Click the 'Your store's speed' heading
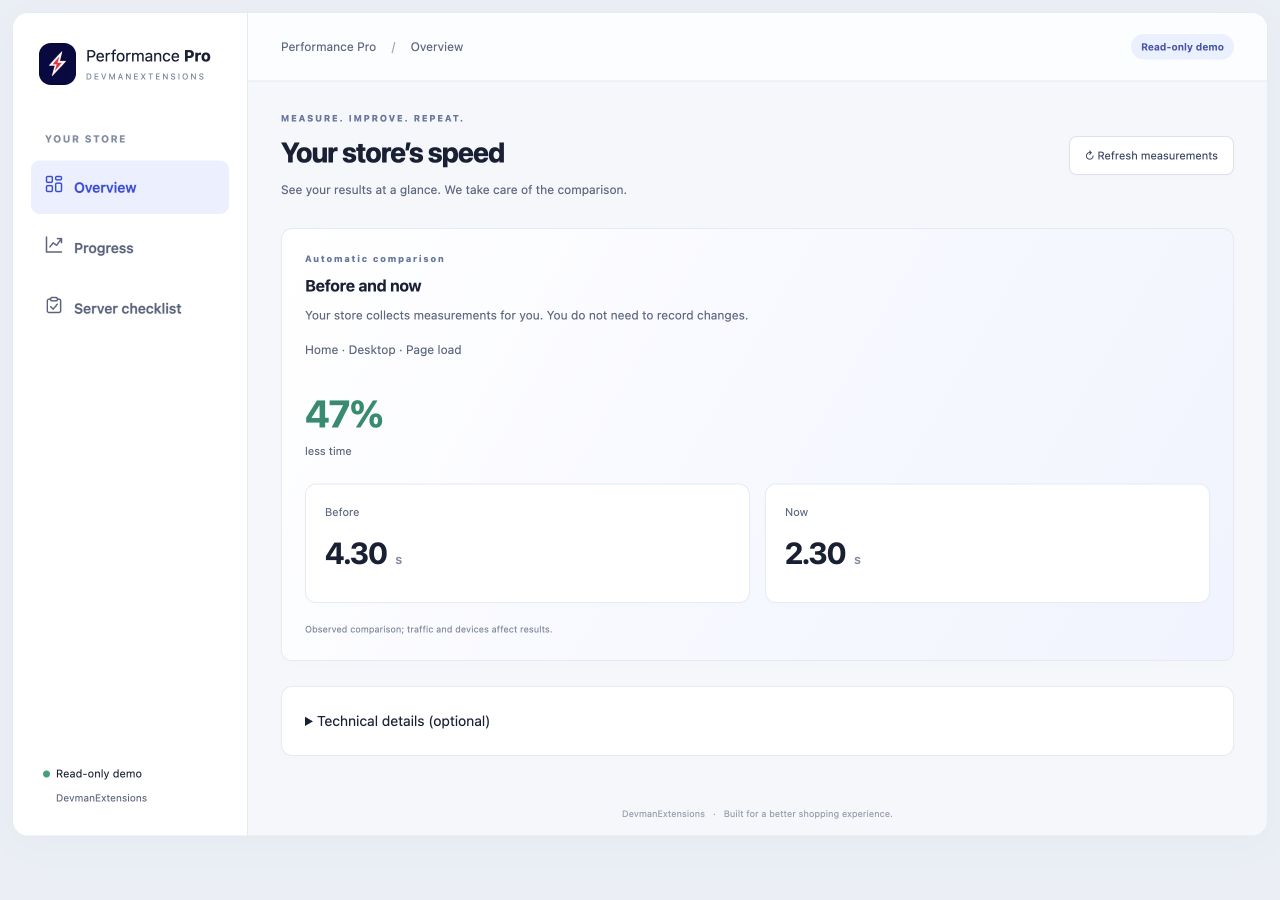Viewport: 1280px width, 900px height. tap(392, 153)
